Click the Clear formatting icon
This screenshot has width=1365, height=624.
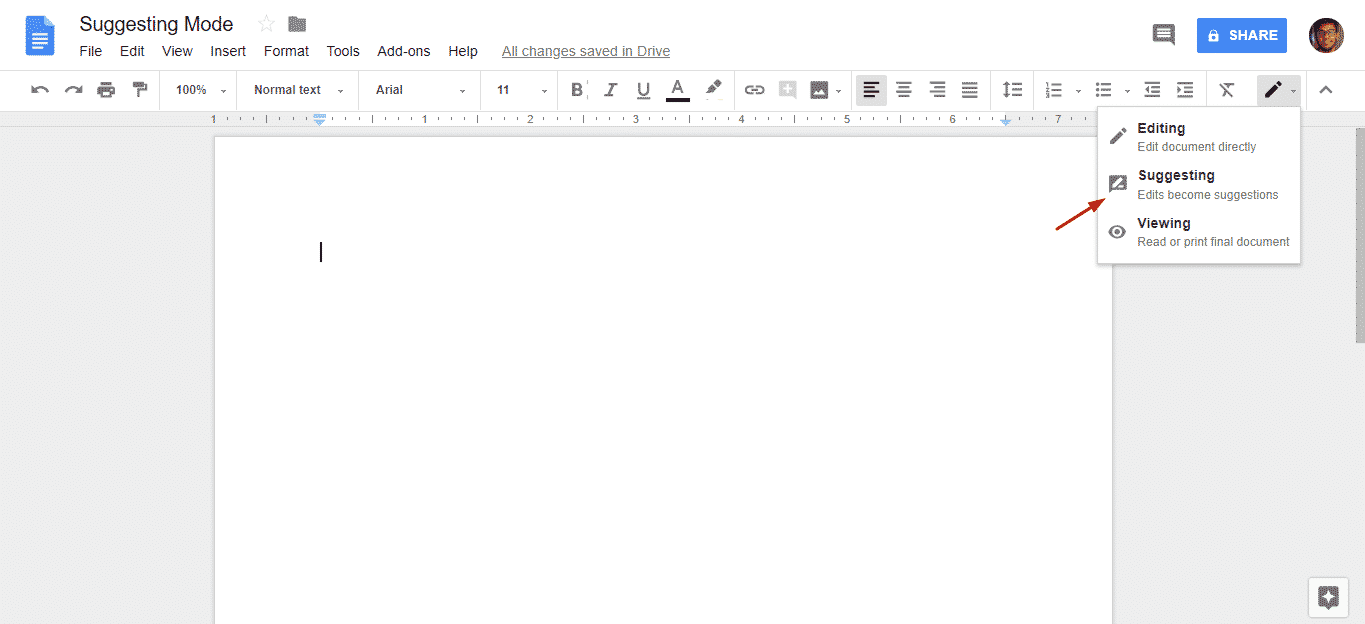point(1227,90)
